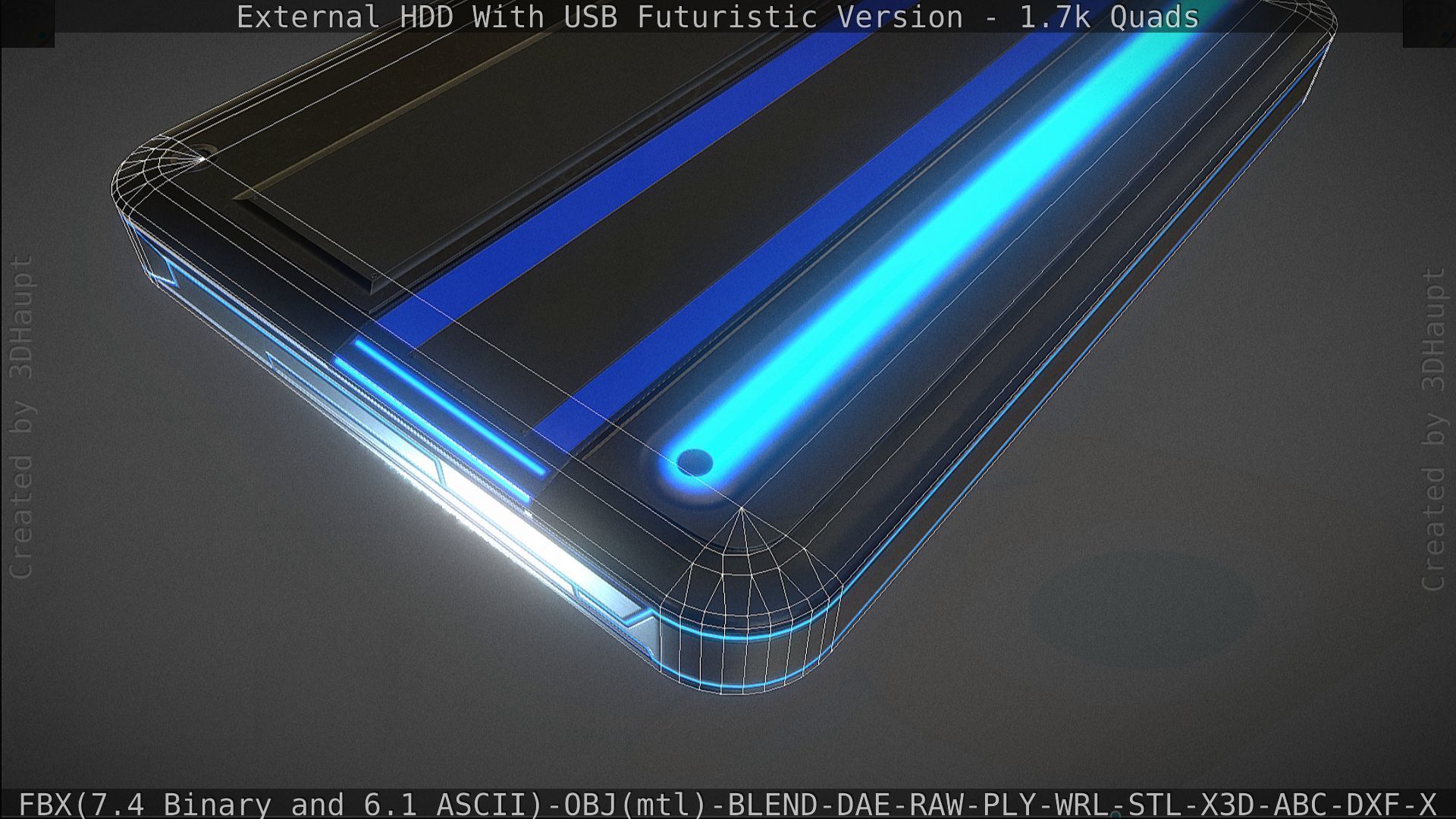Viewport: 1456px width, 819px height.
Task: Click the bottom format list starting "FBX(7.4 Binary and 6.1 ASCII)"
Action: click(727, 804)
